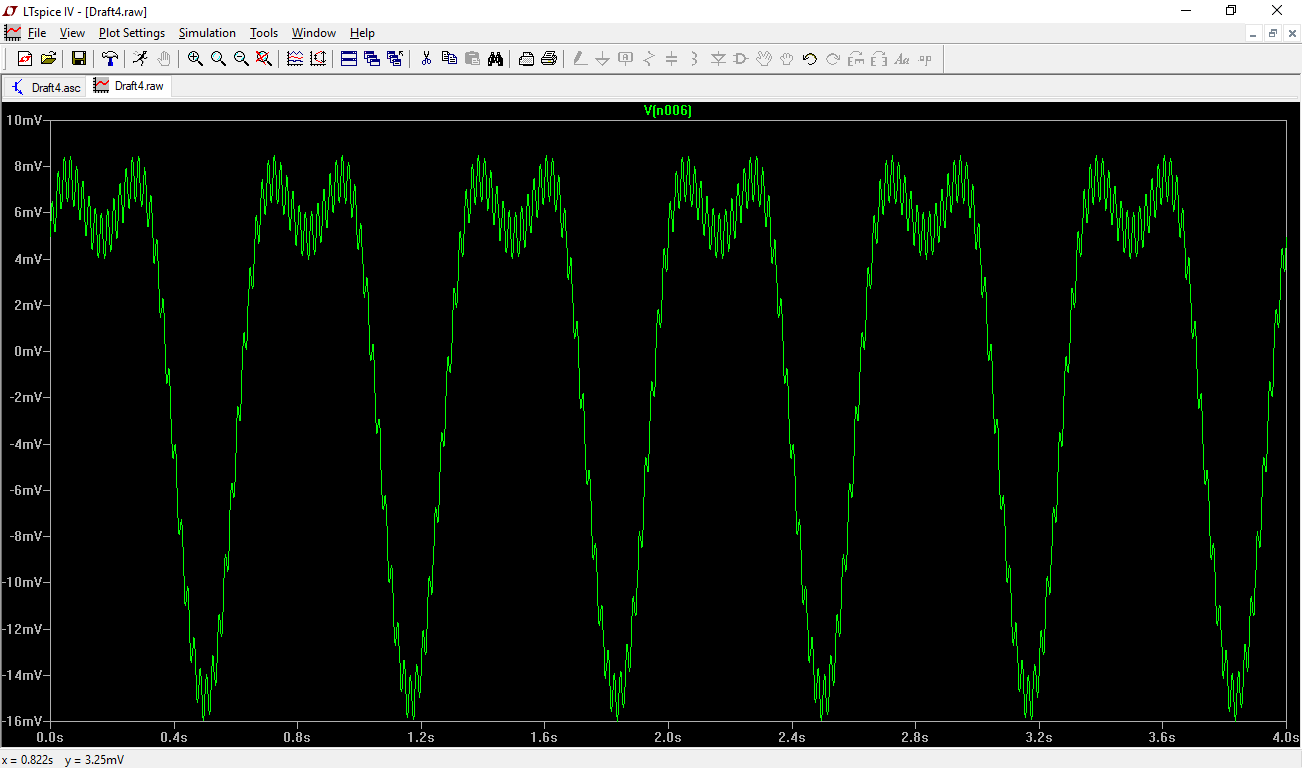This screenshot has width=1302, height=768.
Task: Open the Plot Settings menu
Action: coord(132,33)
